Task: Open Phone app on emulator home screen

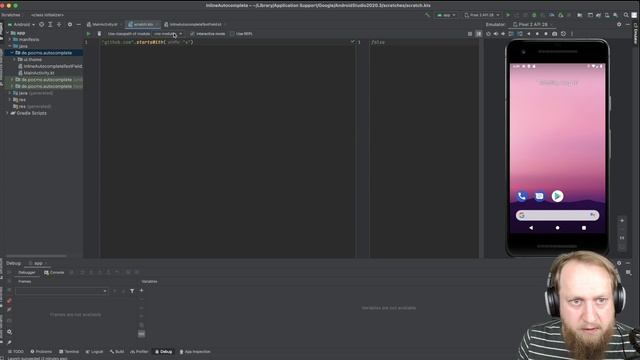Action: tap(521, 196)
